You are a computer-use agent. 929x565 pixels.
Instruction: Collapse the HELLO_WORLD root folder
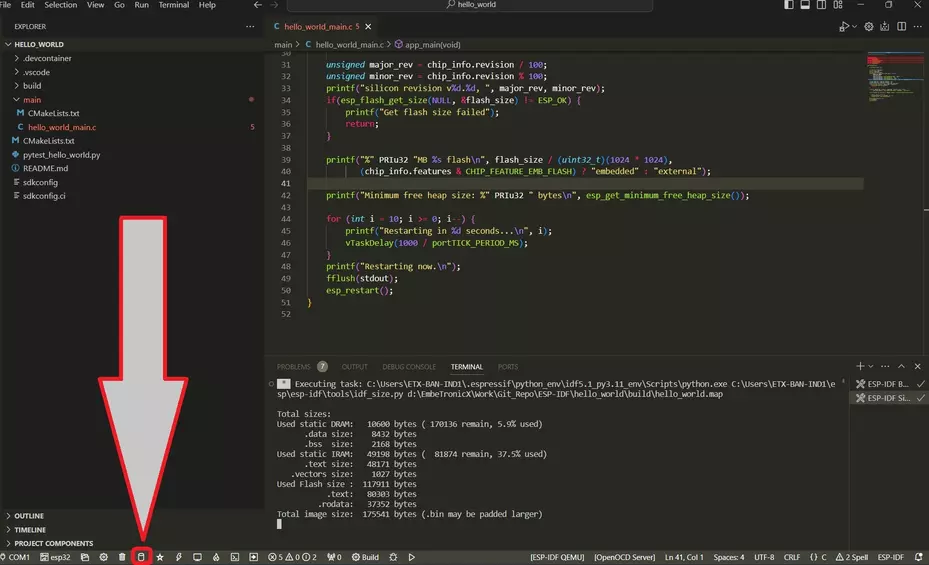pos(39,44)
